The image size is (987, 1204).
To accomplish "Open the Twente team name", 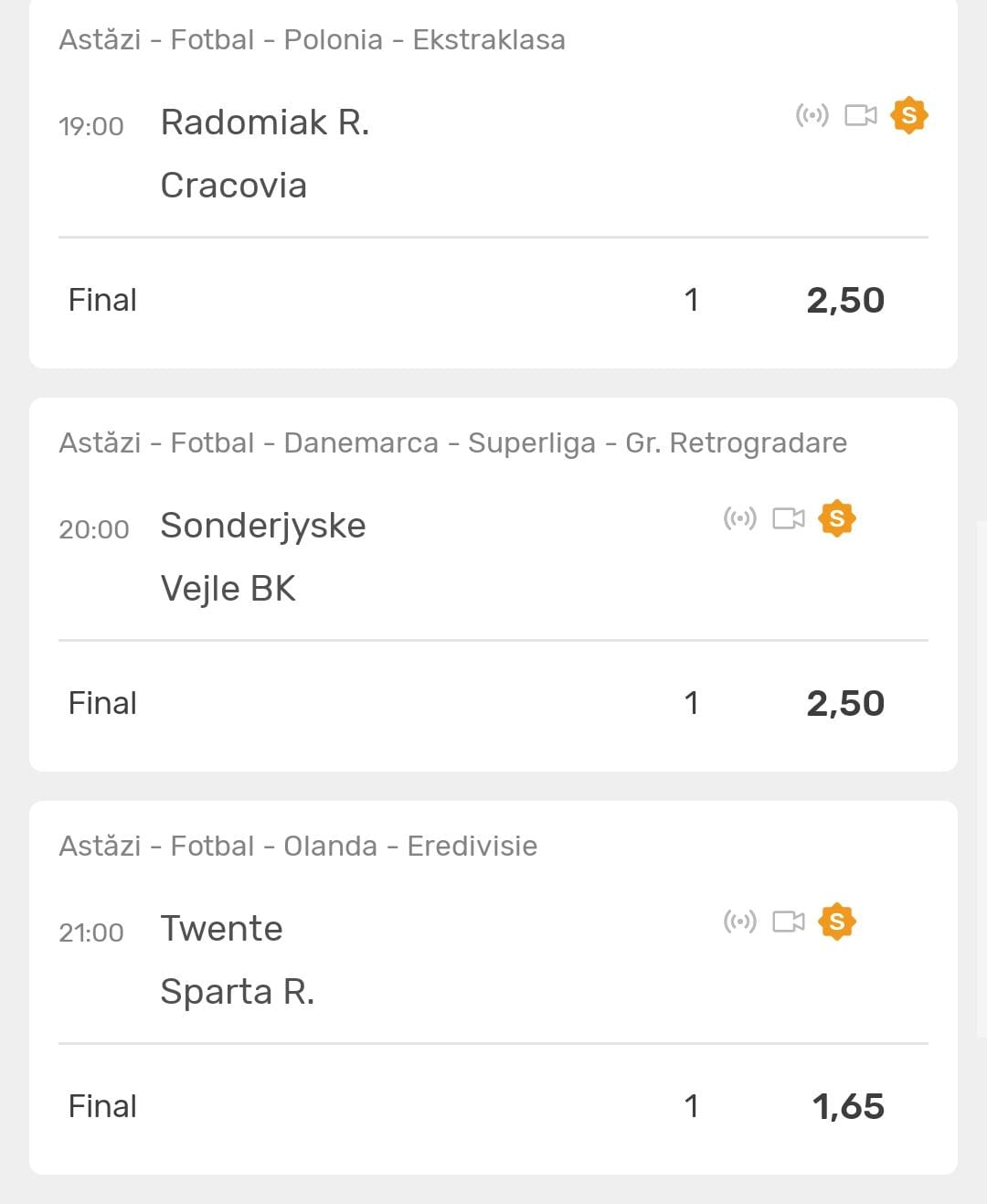I will (x=221, y=929).
